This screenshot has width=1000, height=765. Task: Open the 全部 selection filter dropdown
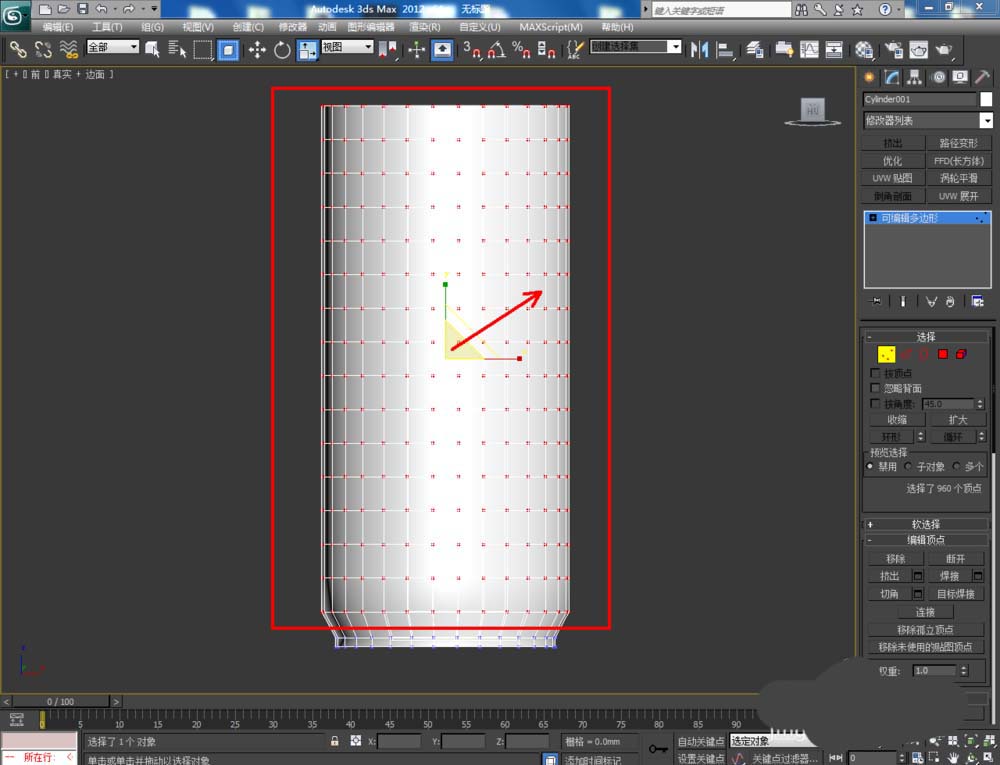[x=113, y=48]
